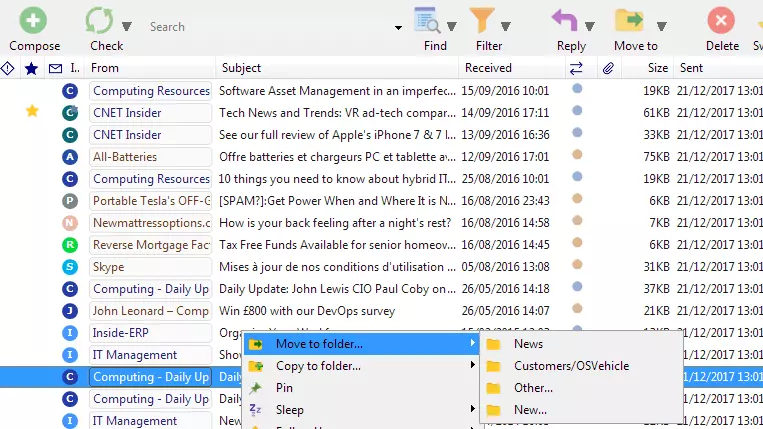
Task: Select Copy to folder... menu item
Action: pos(318,366)
